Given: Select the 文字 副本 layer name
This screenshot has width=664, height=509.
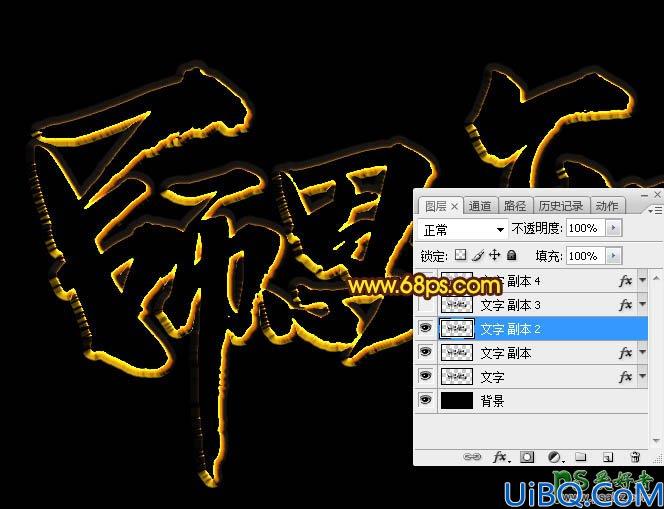Looking at the screenshot, I should coord(506,353).
